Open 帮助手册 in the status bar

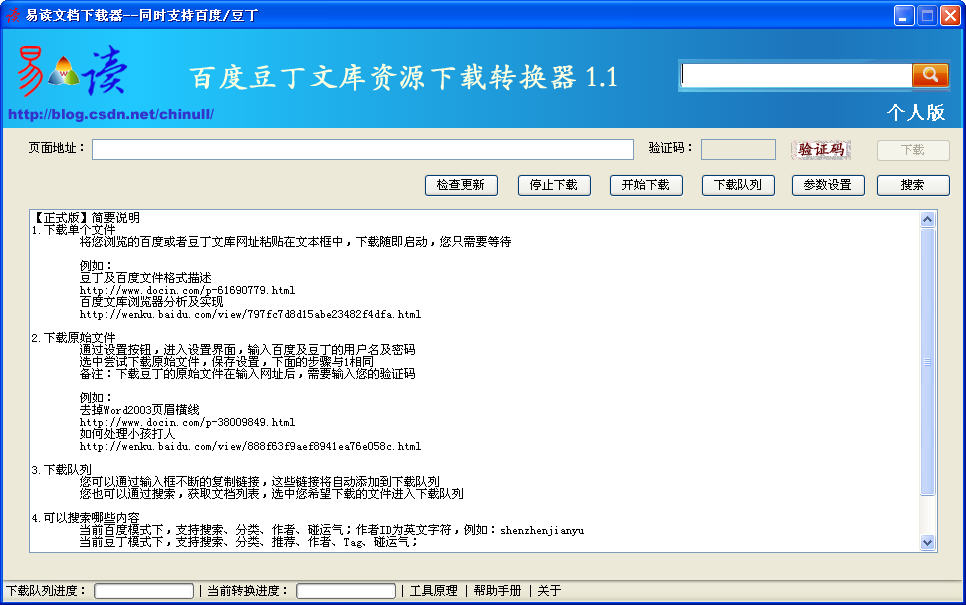point(498,591)
